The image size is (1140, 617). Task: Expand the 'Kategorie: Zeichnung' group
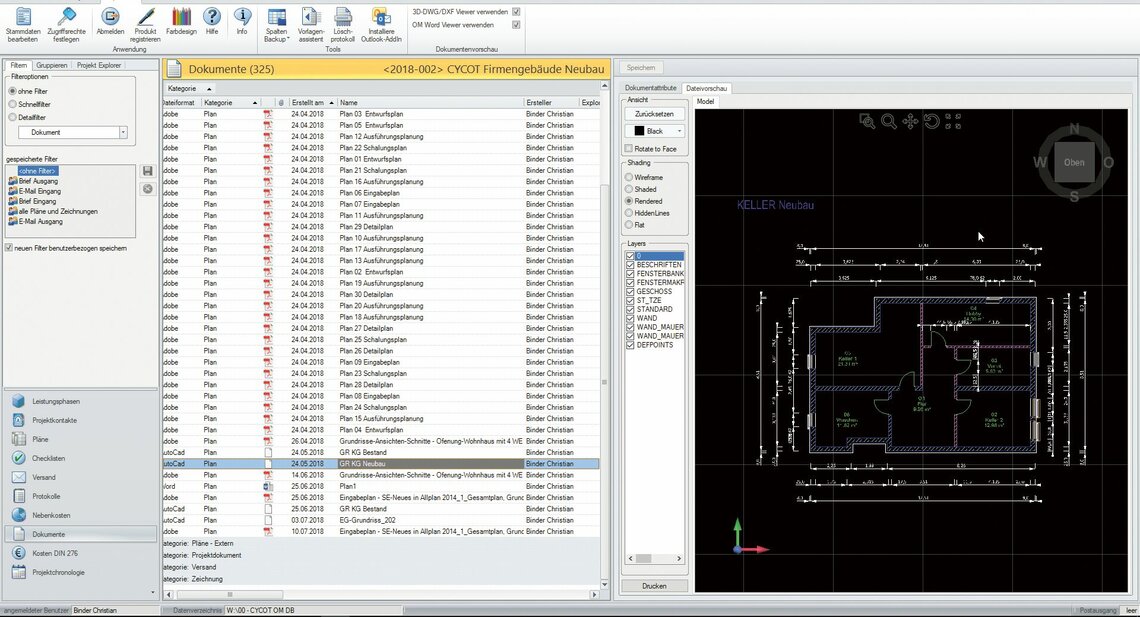point(193,579)
